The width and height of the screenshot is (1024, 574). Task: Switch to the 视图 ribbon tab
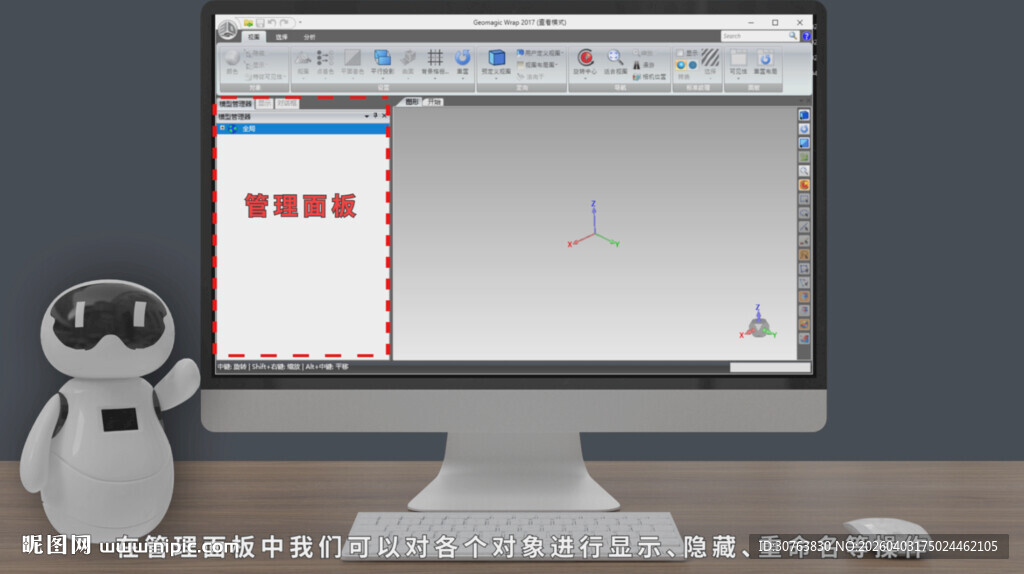click(253, 37)
